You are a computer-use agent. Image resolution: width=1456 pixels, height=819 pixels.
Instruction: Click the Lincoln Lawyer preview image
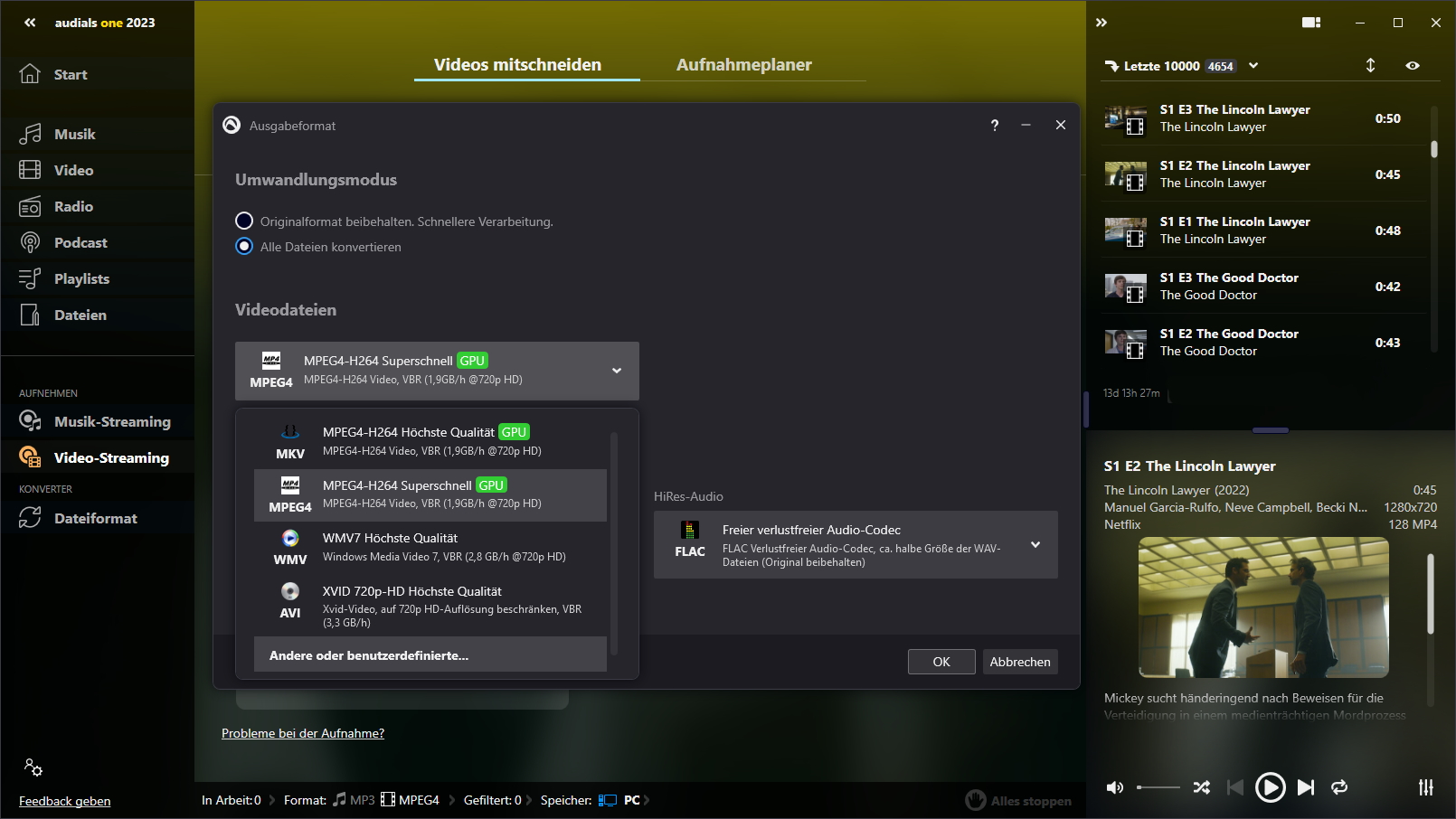(1263, 607)
